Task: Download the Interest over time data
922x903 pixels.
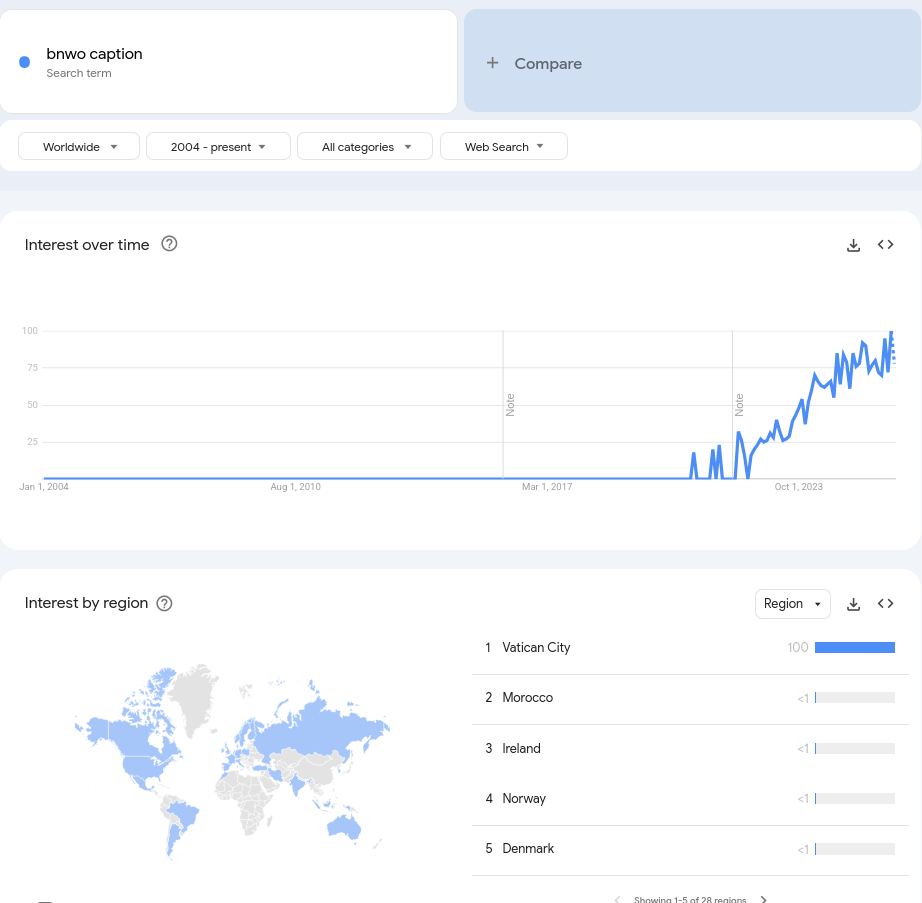Action: 853,245
